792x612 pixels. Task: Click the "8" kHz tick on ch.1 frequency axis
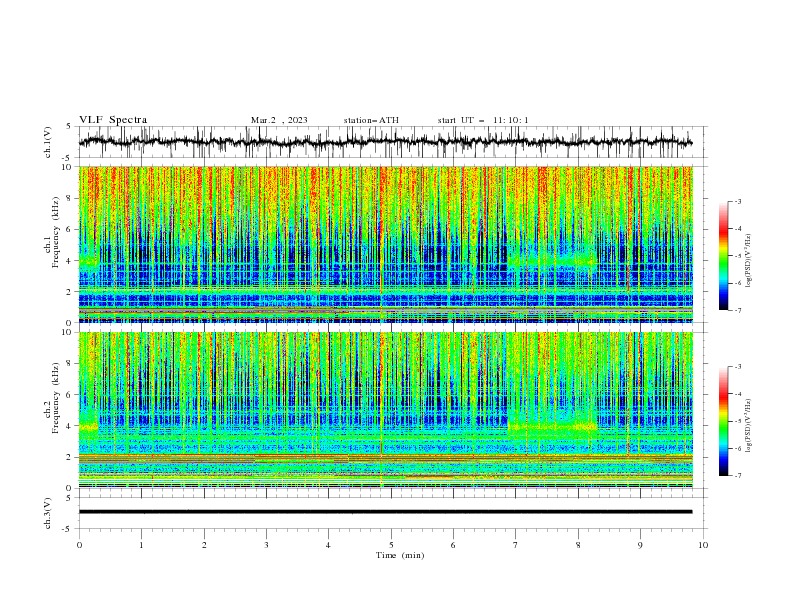pyautogui.click(x=70, y=198)
